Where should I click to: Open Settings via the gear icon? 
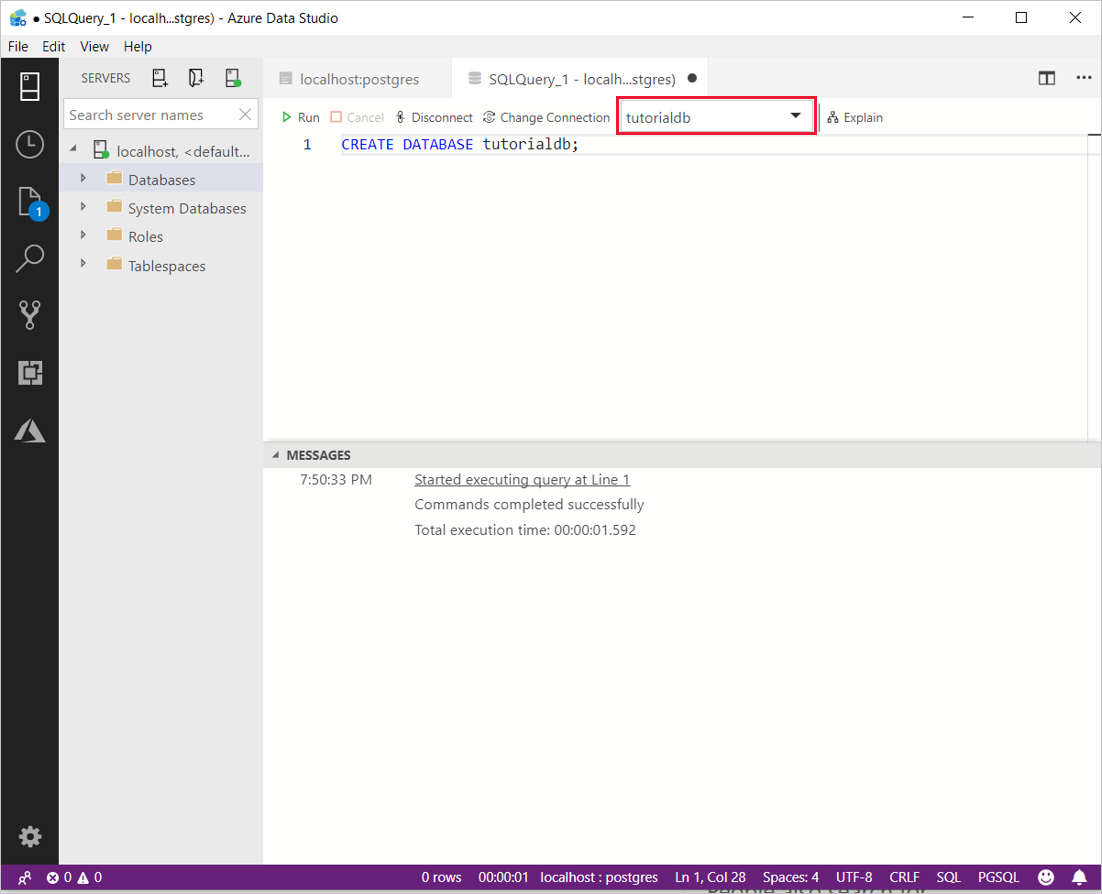30,837
